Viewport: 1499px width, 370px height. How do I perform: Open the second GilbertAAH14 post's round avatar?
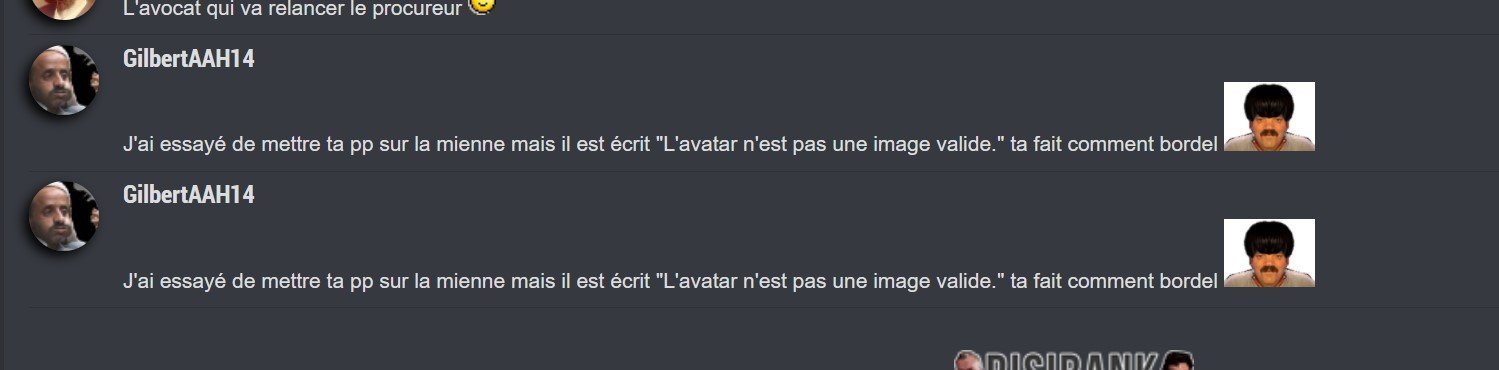click(x=64, y=216)
